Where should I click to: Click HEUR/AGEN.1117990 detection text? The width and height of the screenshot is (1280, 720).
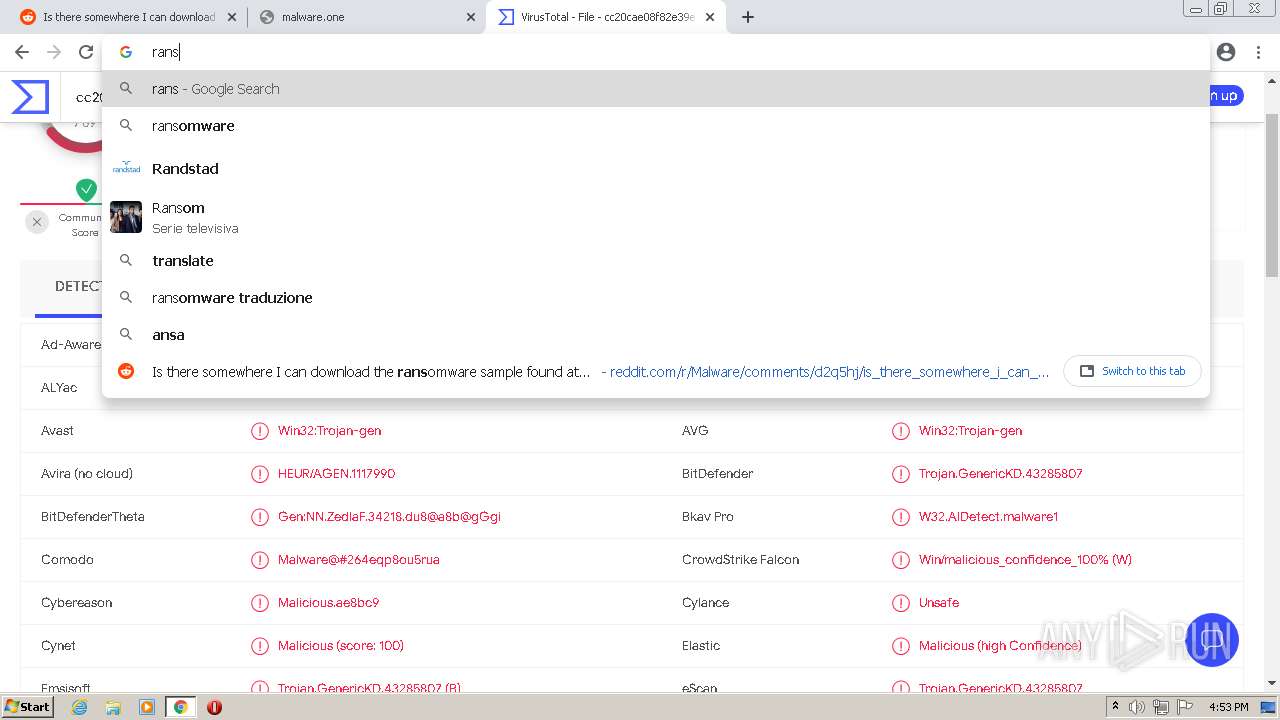point(336,474)
